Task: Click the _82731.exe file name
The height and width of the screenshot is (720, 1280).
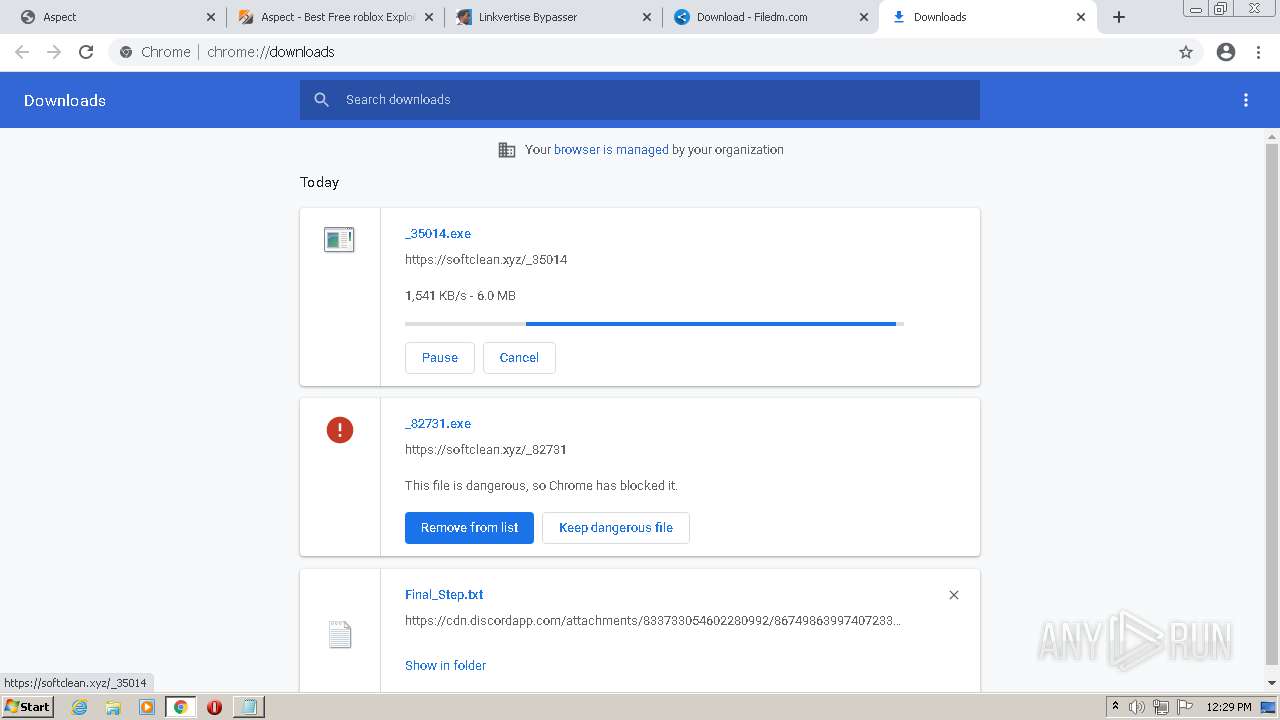Action: pos(438,424)
